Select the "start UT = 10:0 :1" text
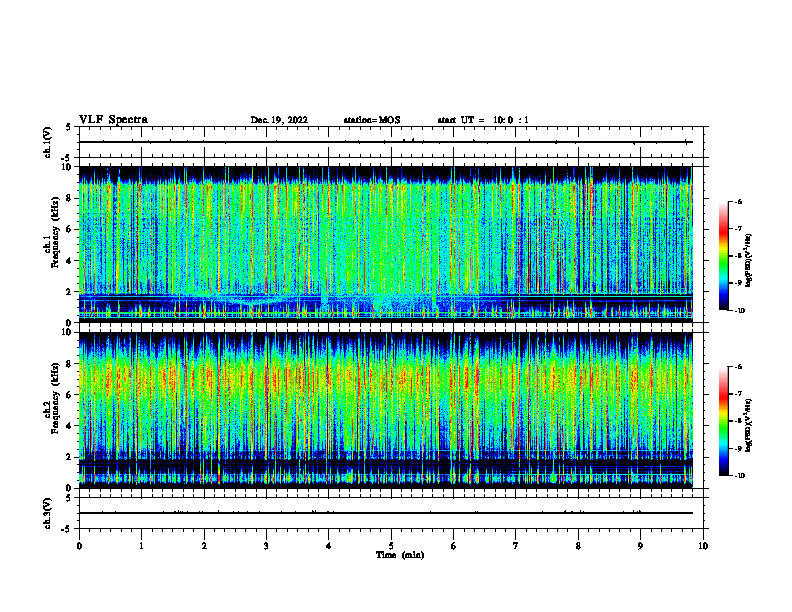 [483, 120]
